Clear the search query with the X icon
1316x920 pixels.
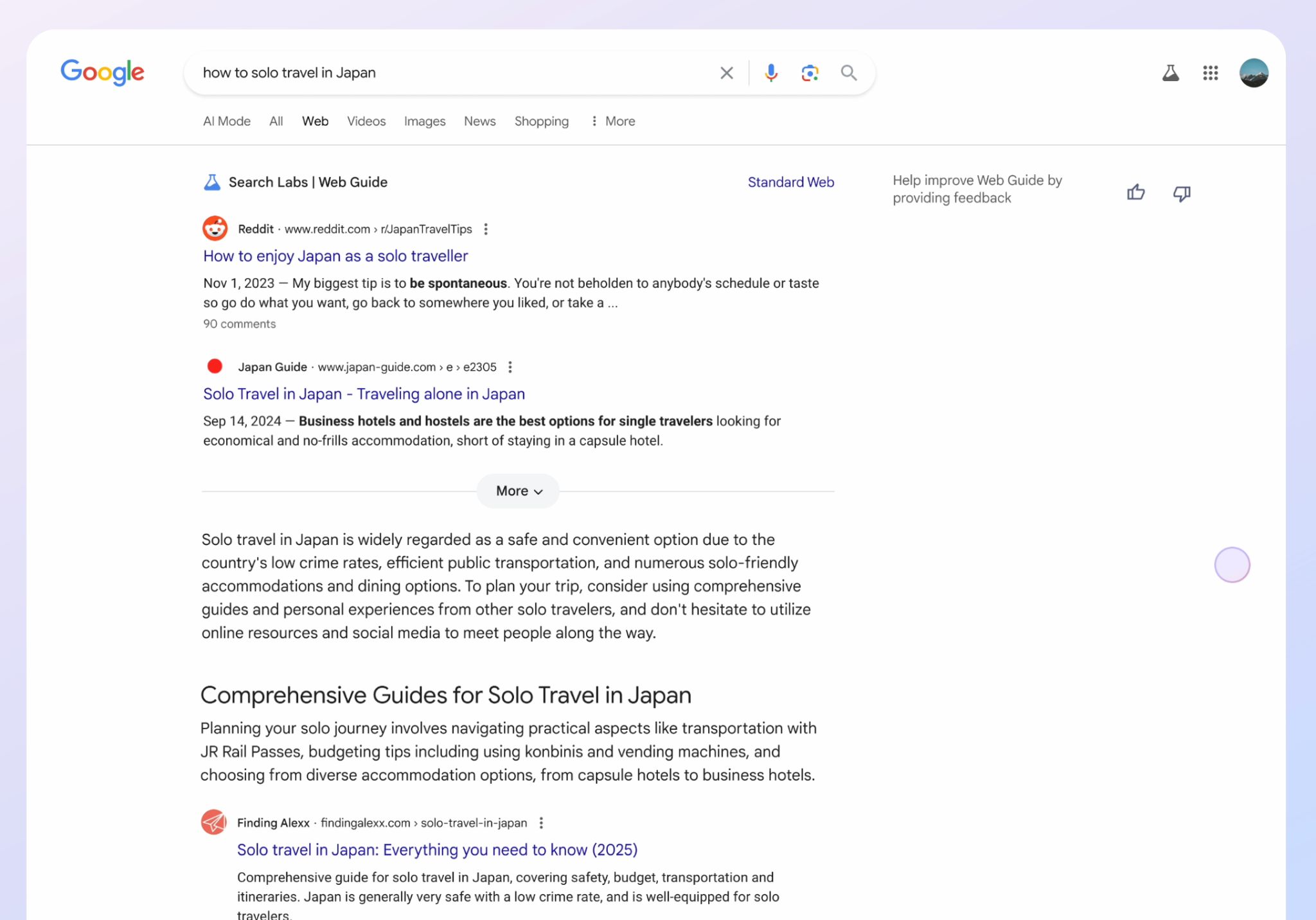pyautogui.click(x=726, y=73)
